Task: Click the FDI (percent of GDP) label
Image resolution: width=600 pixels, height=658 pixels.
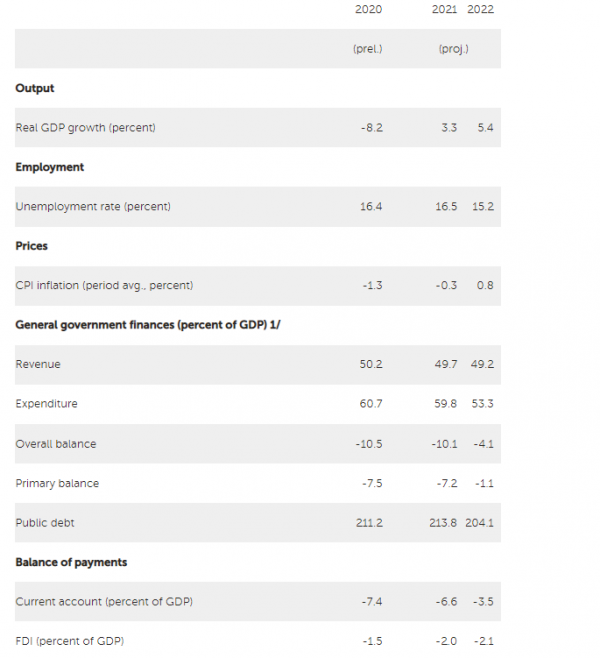Action: tap(70, 641)
